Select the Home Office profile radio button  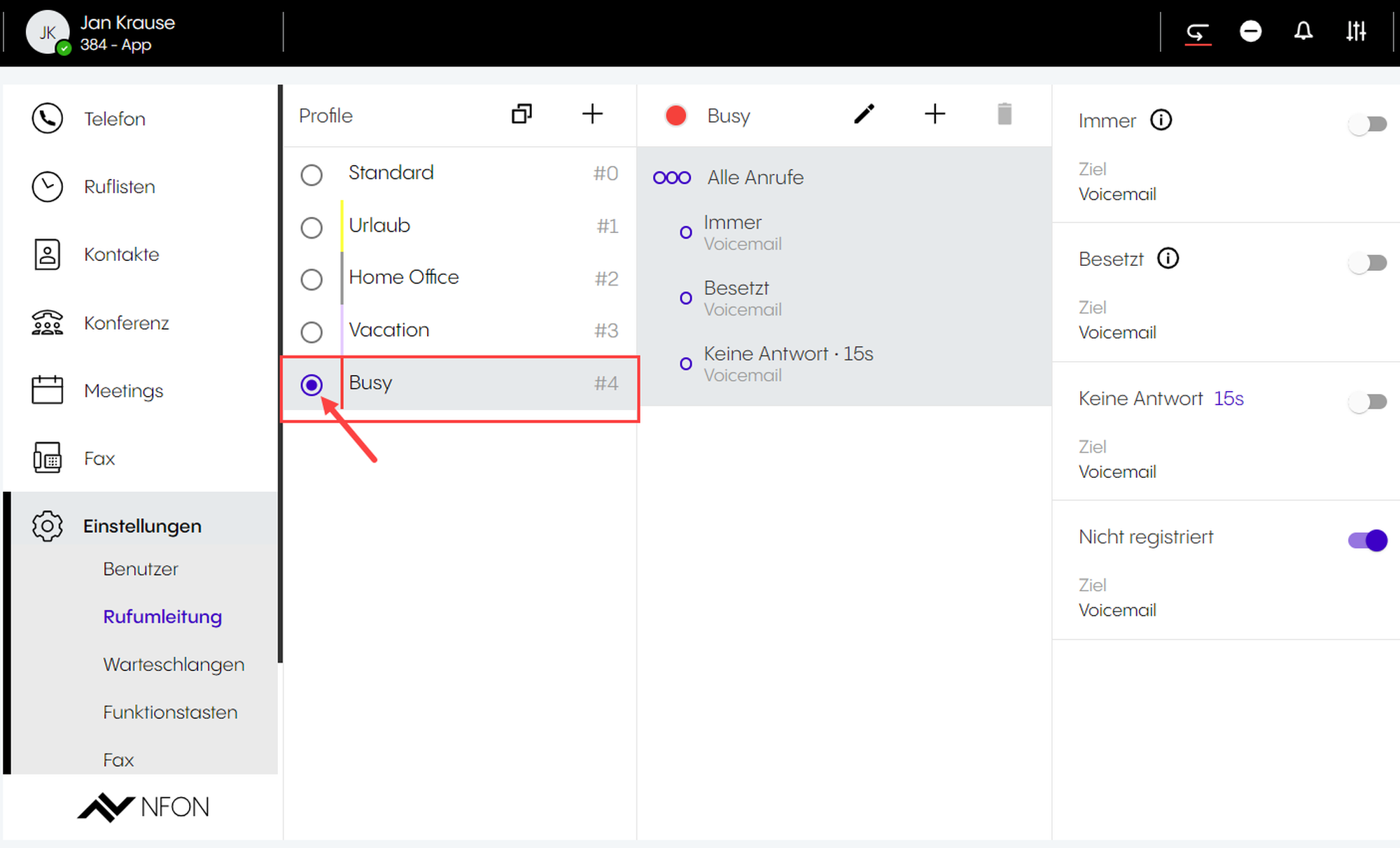click(x=311, y=279)
